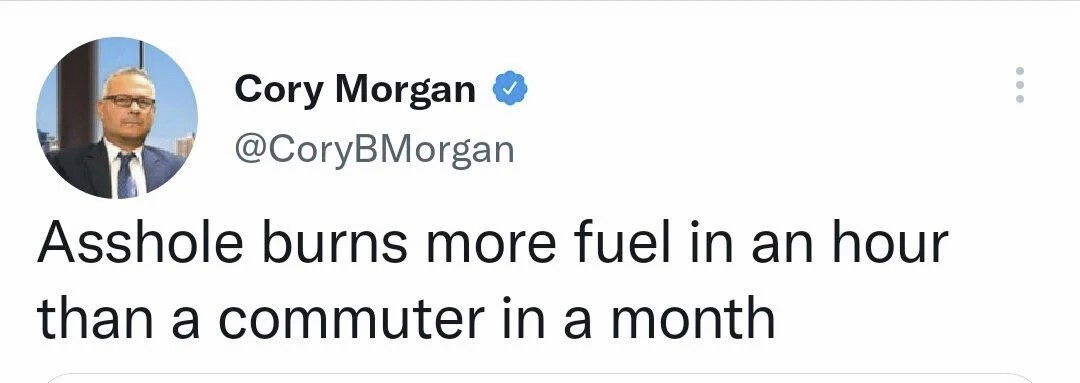
Task: Click the man's glasses in the avatar
Action: point(129,101)
